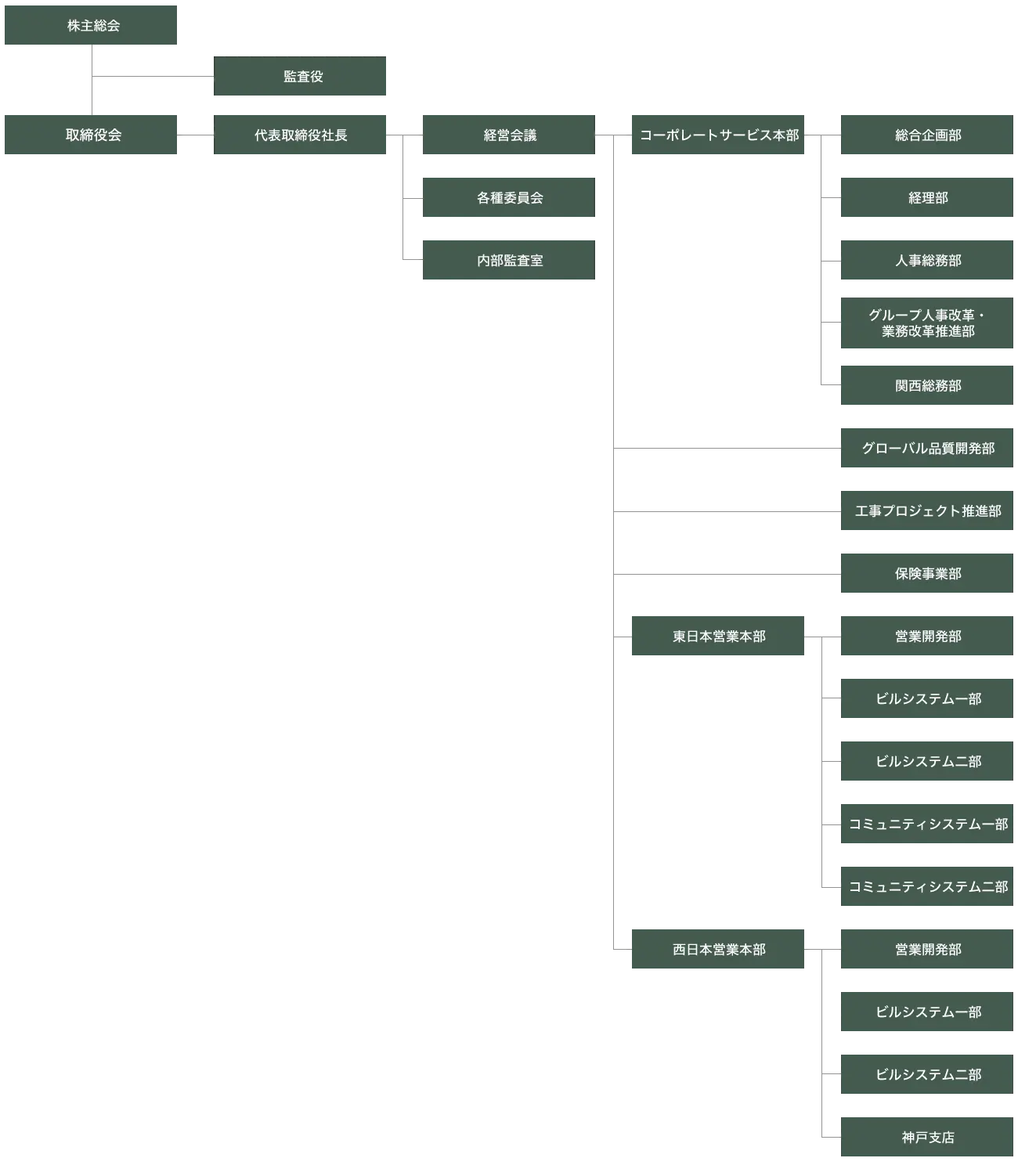Select the 人事総務部 node

coord(927,260)
